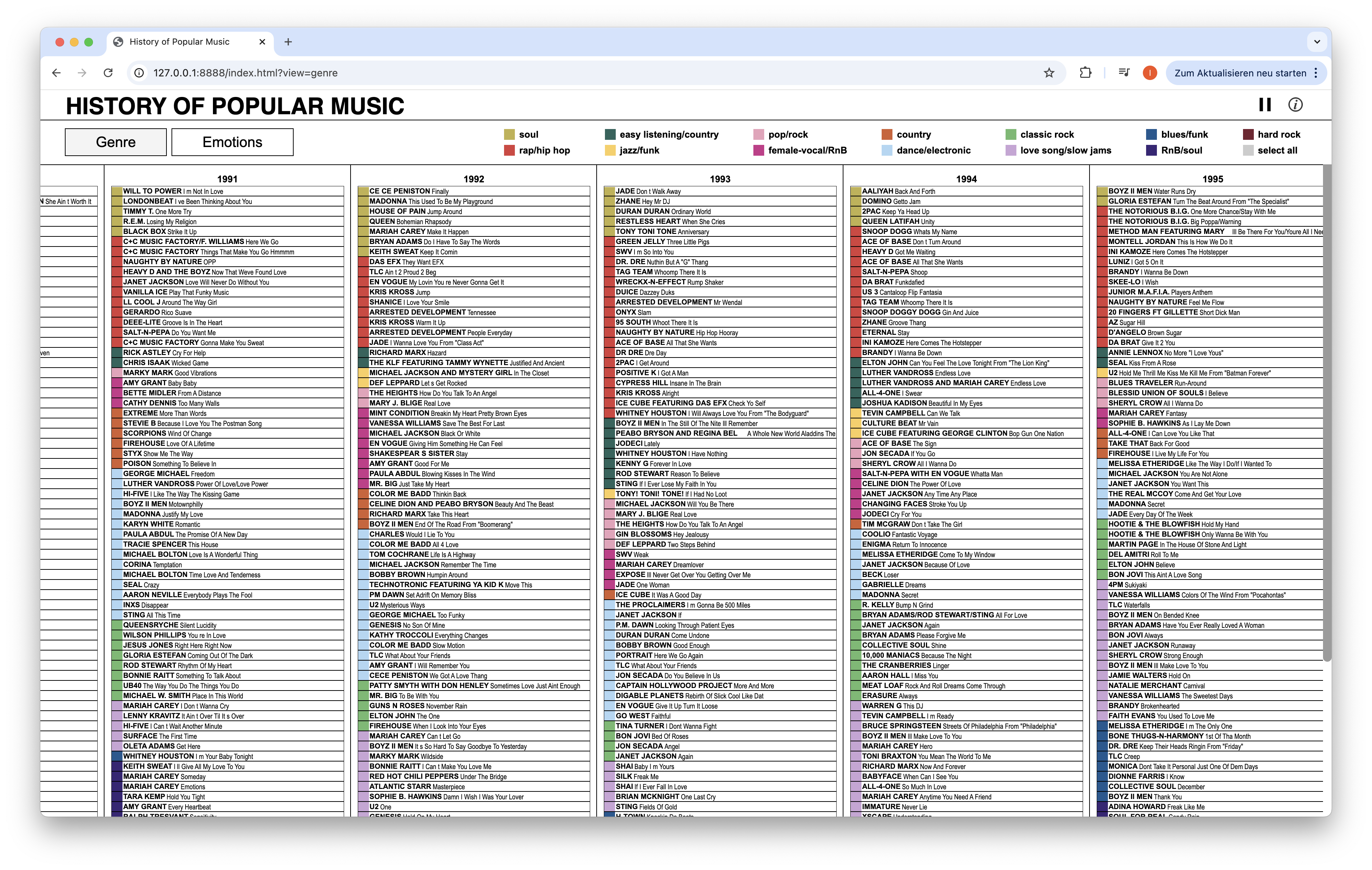Click the vertical page scrollbar
The image size is (1372, 870).
pyautogui.click(x=1327, y=413)
